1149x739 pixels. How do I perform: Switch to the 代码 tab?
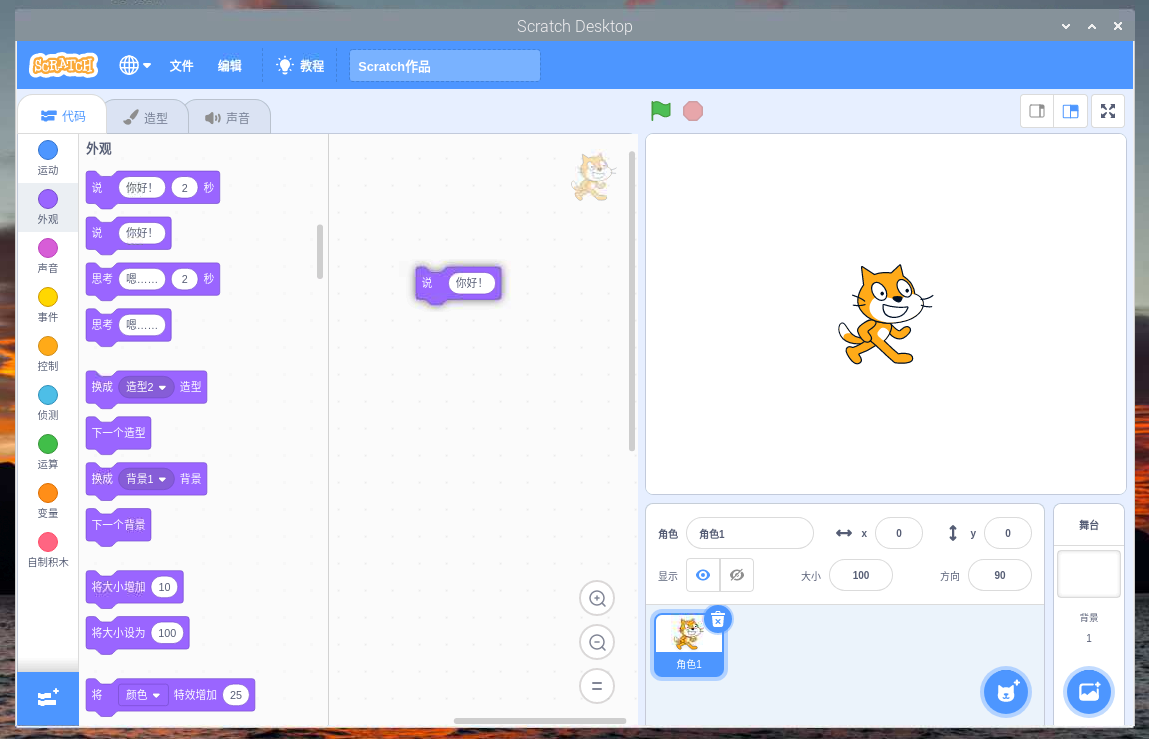(62, 116)
